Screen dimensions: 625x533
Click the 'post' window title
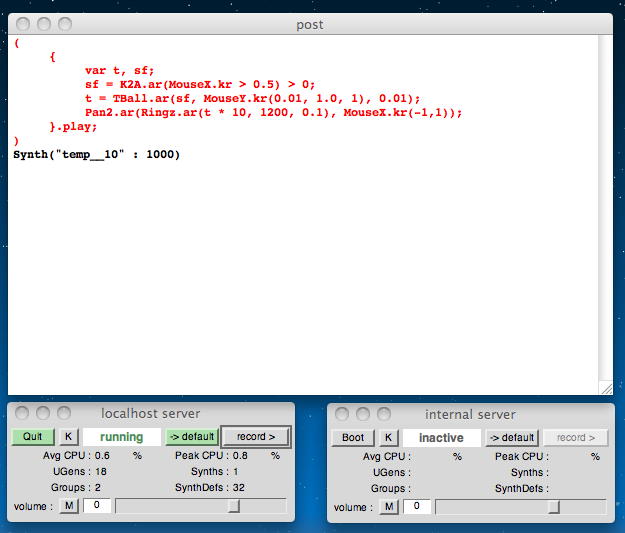coord(310,25)
